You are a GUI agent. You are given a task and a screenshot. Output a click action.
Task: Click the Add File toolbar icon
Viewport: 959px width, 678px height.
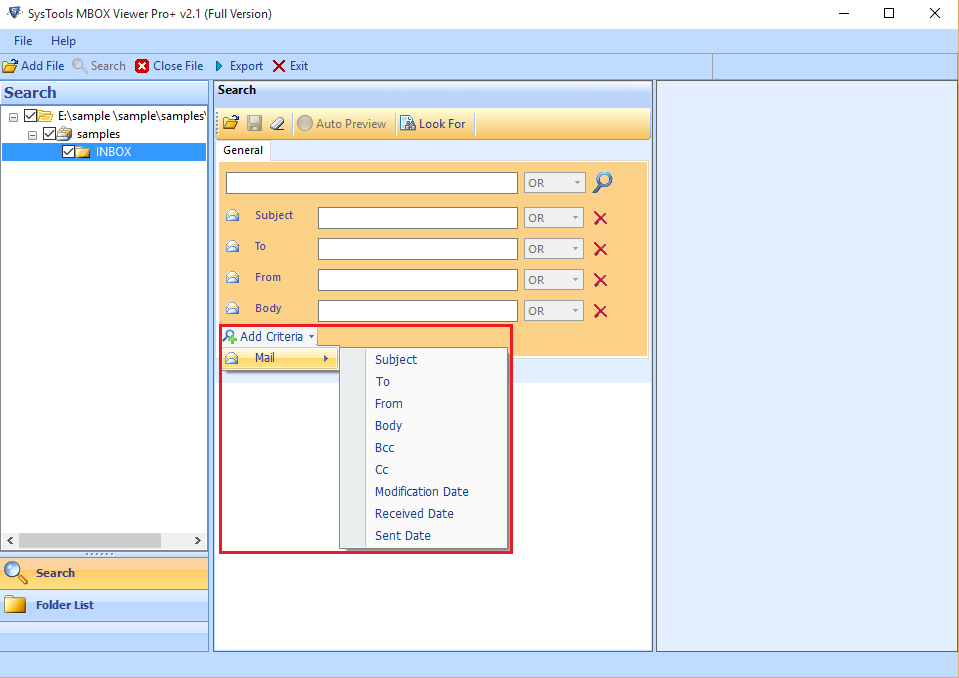(x=10, y=66)
